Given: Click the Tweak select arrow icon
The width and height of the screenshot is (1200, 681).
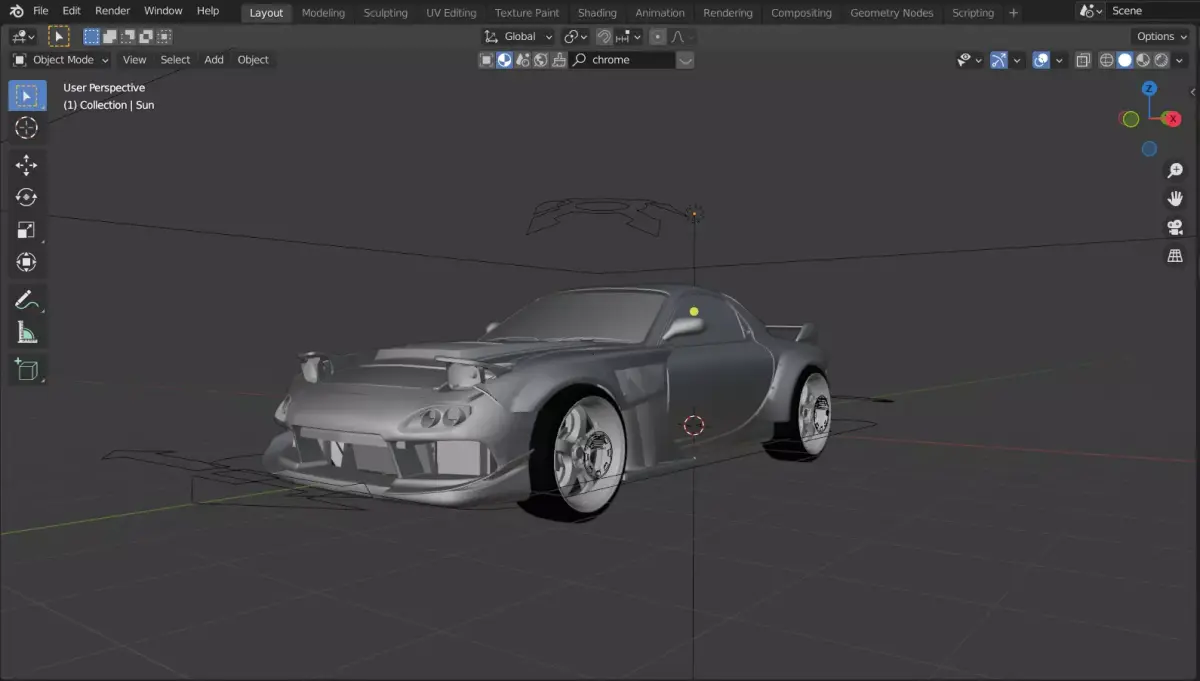Looking at the screenshot, I should click(x=59, y=36).
